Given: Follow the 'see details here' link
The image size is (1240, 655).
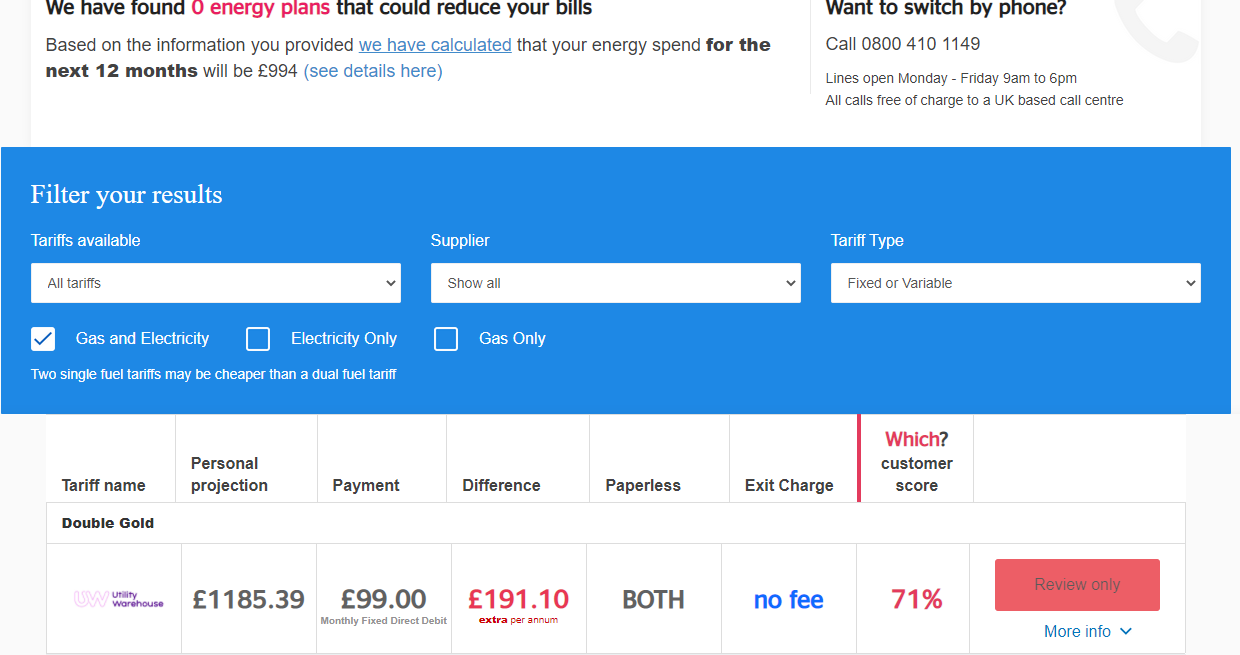Looking at the screenshot, I should click(373, 71).
